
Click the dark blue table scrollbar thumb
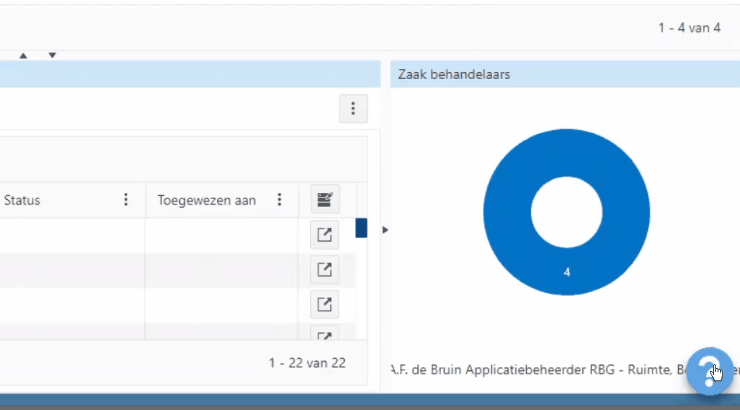[x=361, y=228]
